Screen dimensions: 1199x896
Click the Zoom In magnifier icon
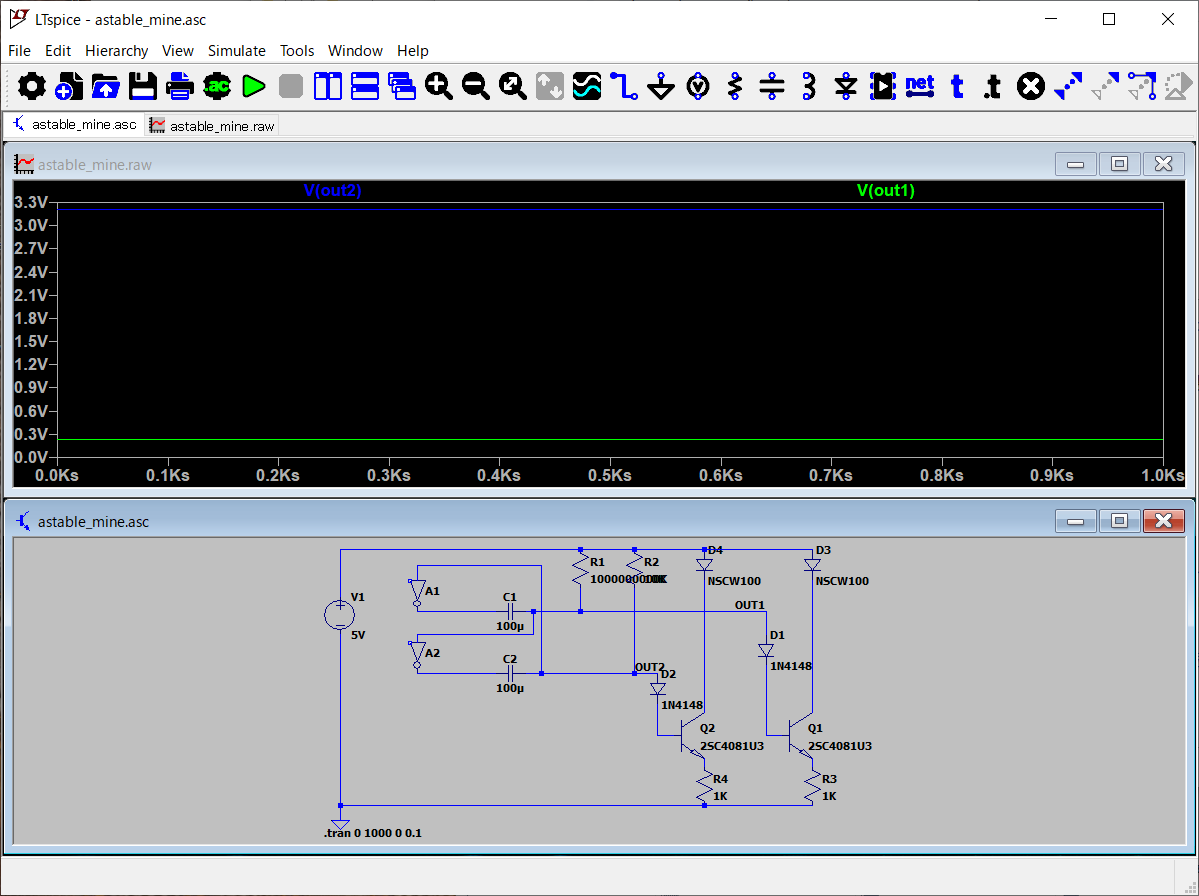click(x=439, y=87)
